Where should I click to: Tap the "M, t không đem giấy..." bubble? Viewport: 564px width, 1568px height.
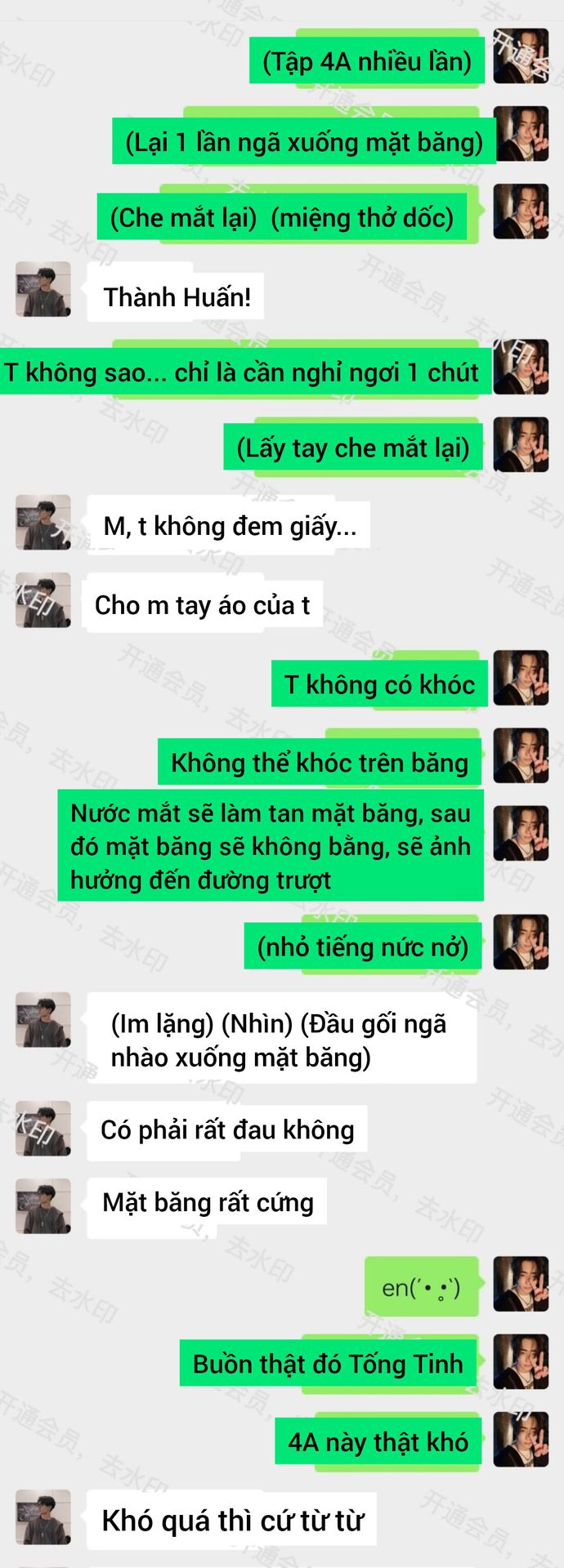point(229,525)
